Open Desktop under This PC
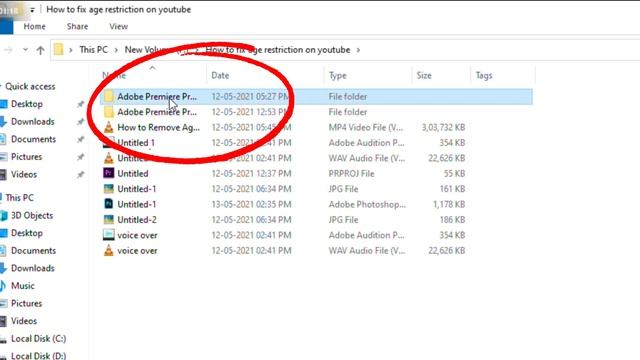 [27, 233]
